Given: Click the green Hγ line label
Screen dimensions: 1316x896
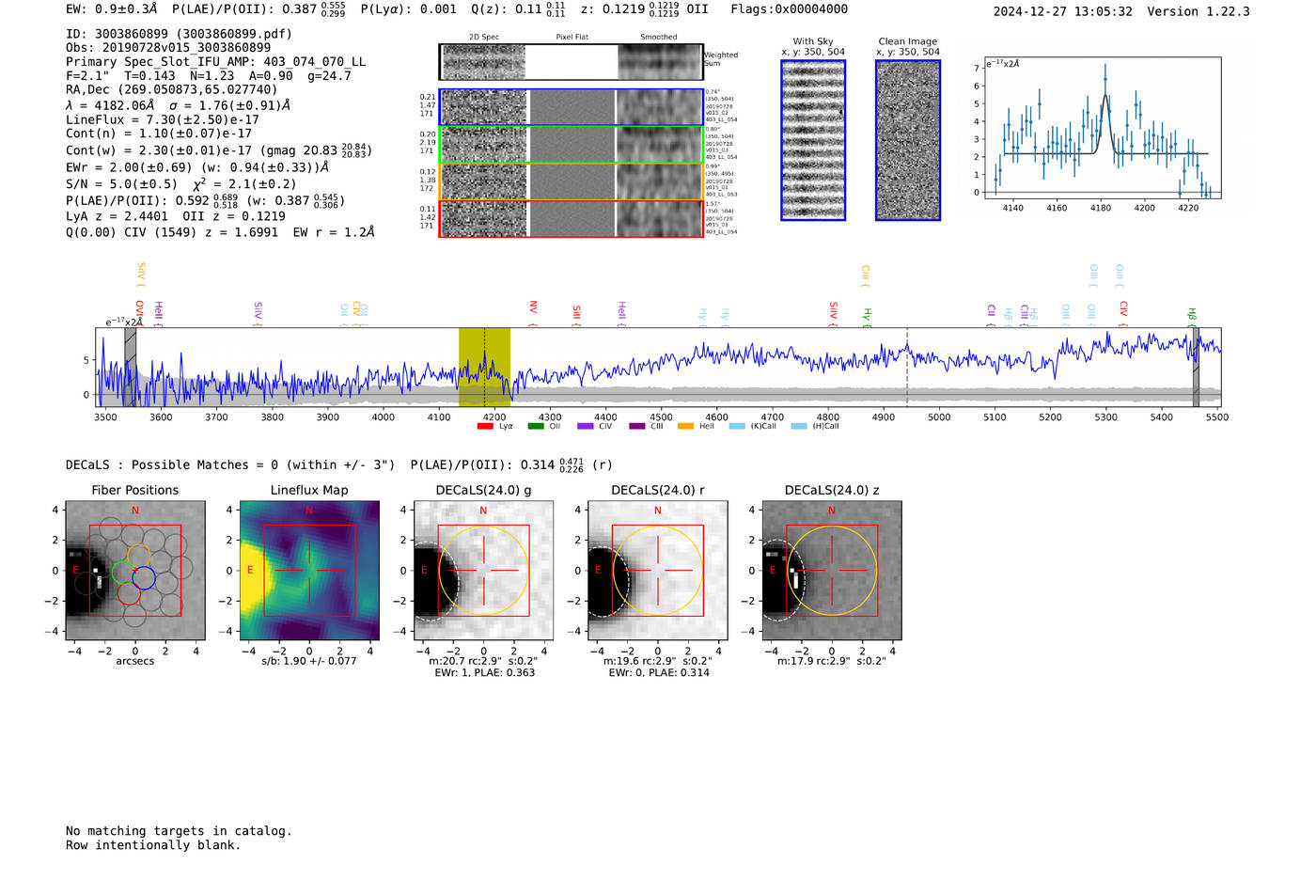Looking at the screenshot, I should 868,315.
